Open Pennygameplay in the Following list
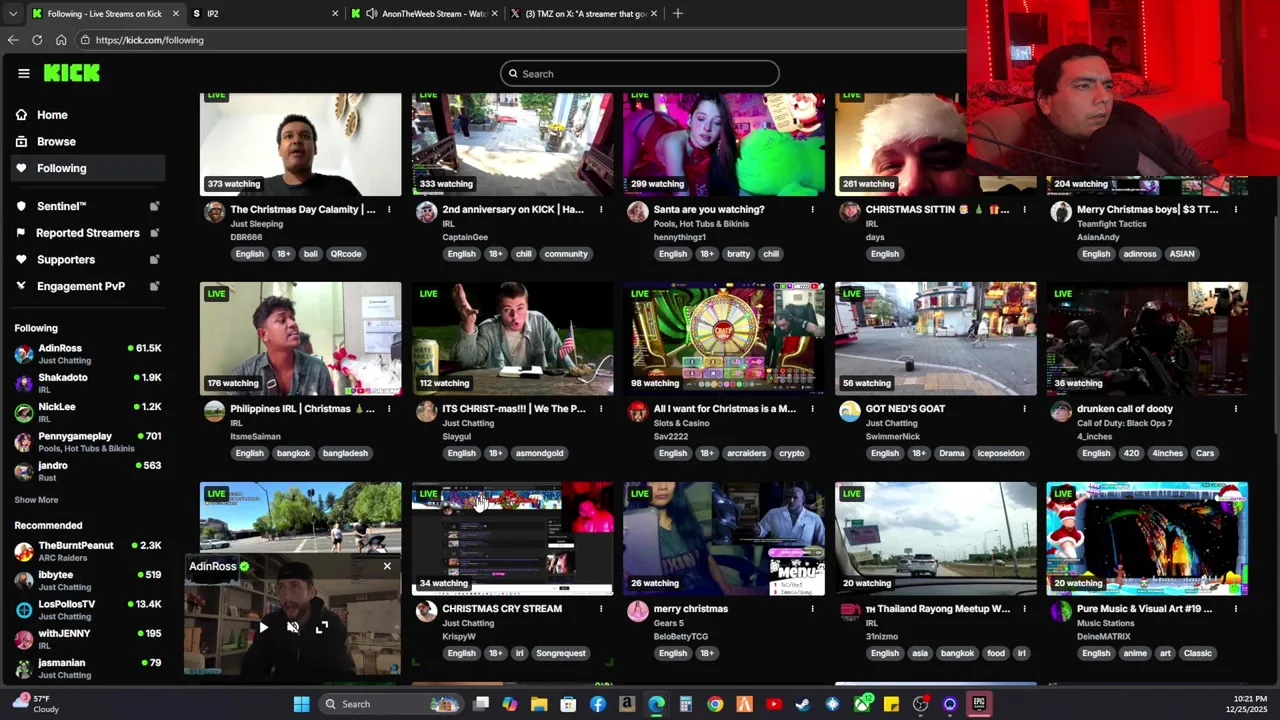The width and height of the screenshot is (1280, 720). coord(88,442)
